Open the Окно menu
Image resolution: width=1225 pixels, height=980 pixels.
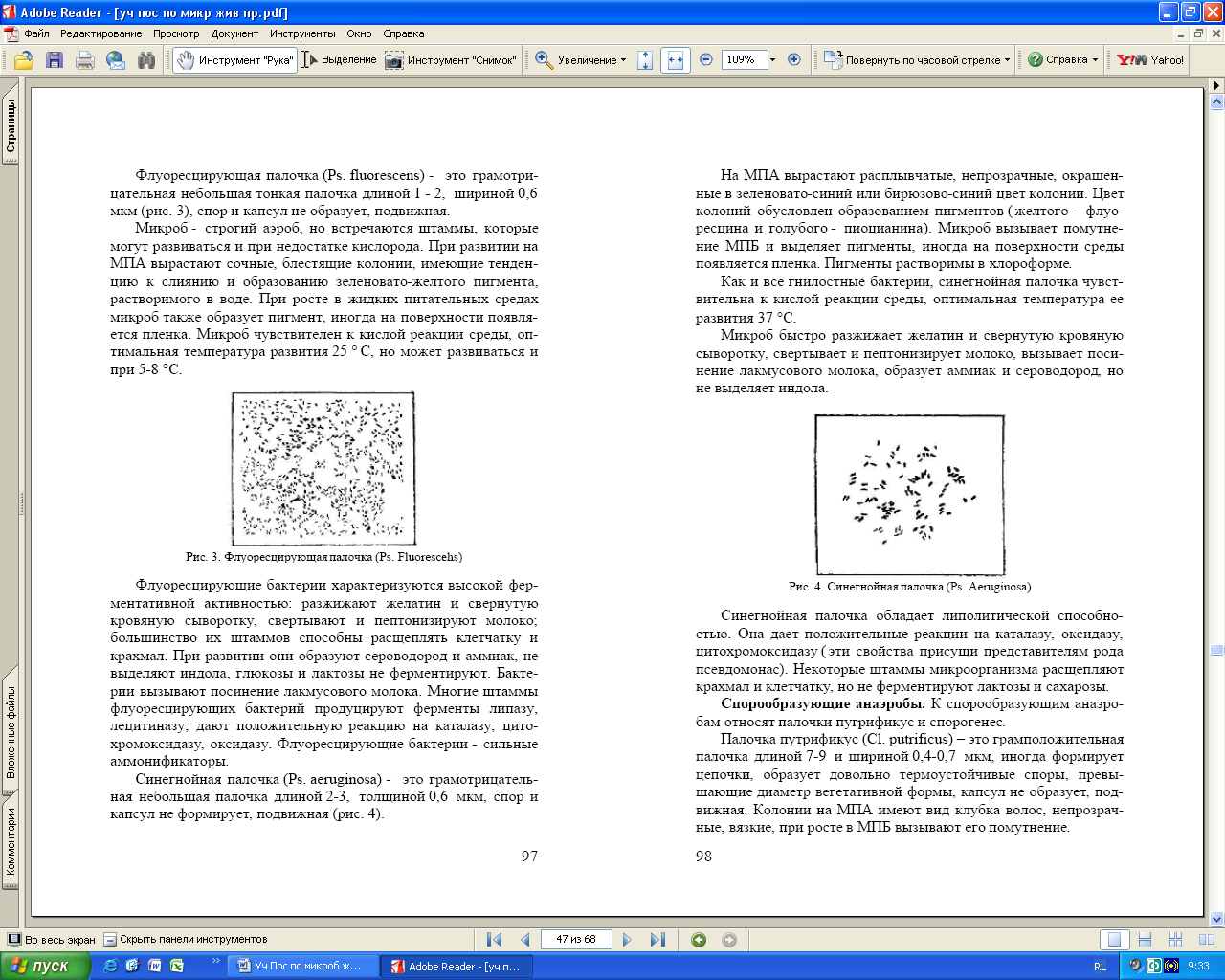coord(359,33)
